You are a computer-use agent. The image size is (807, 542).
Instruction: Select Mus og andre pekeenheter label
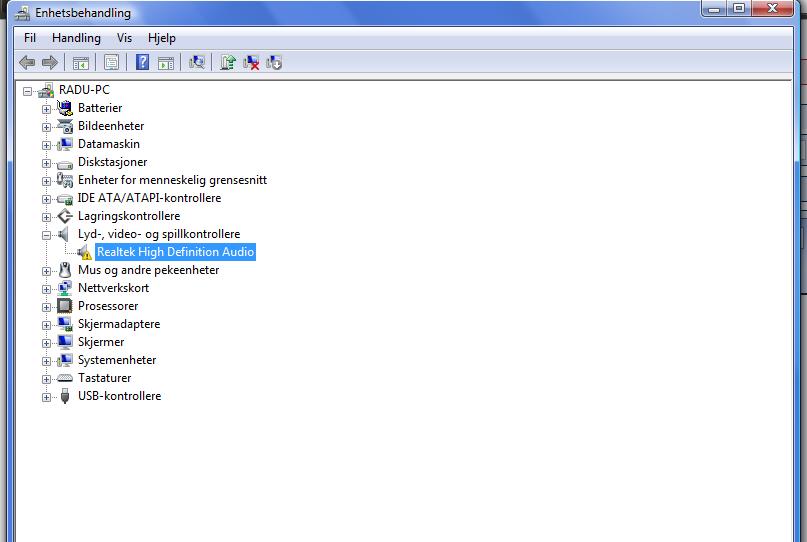(x=148, y=270)
